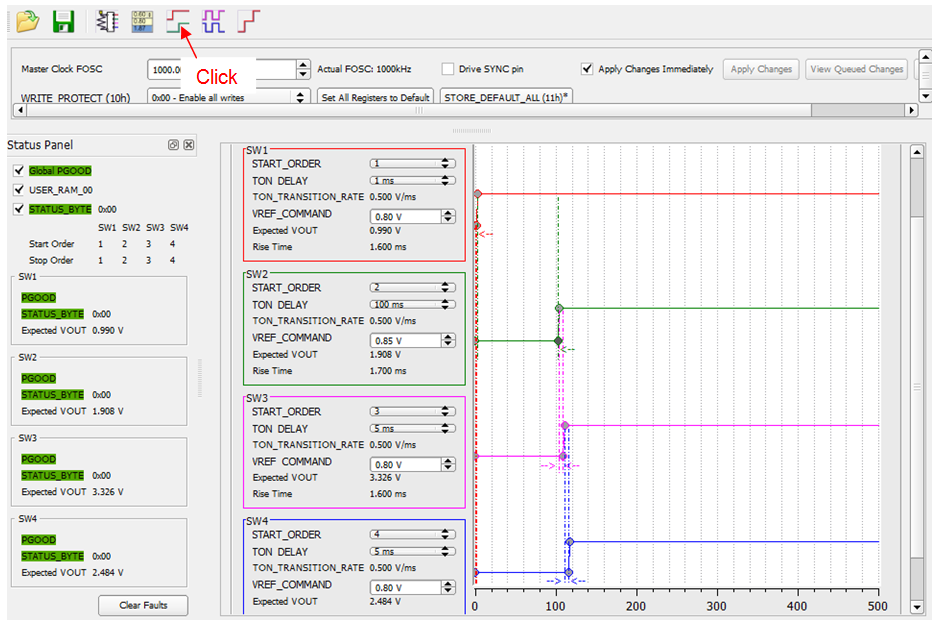Image resolution: width=939 pixels, height=620 pixels.
Task: Click the purple clock waveform toolbar icon
Action: pos(213,21)
